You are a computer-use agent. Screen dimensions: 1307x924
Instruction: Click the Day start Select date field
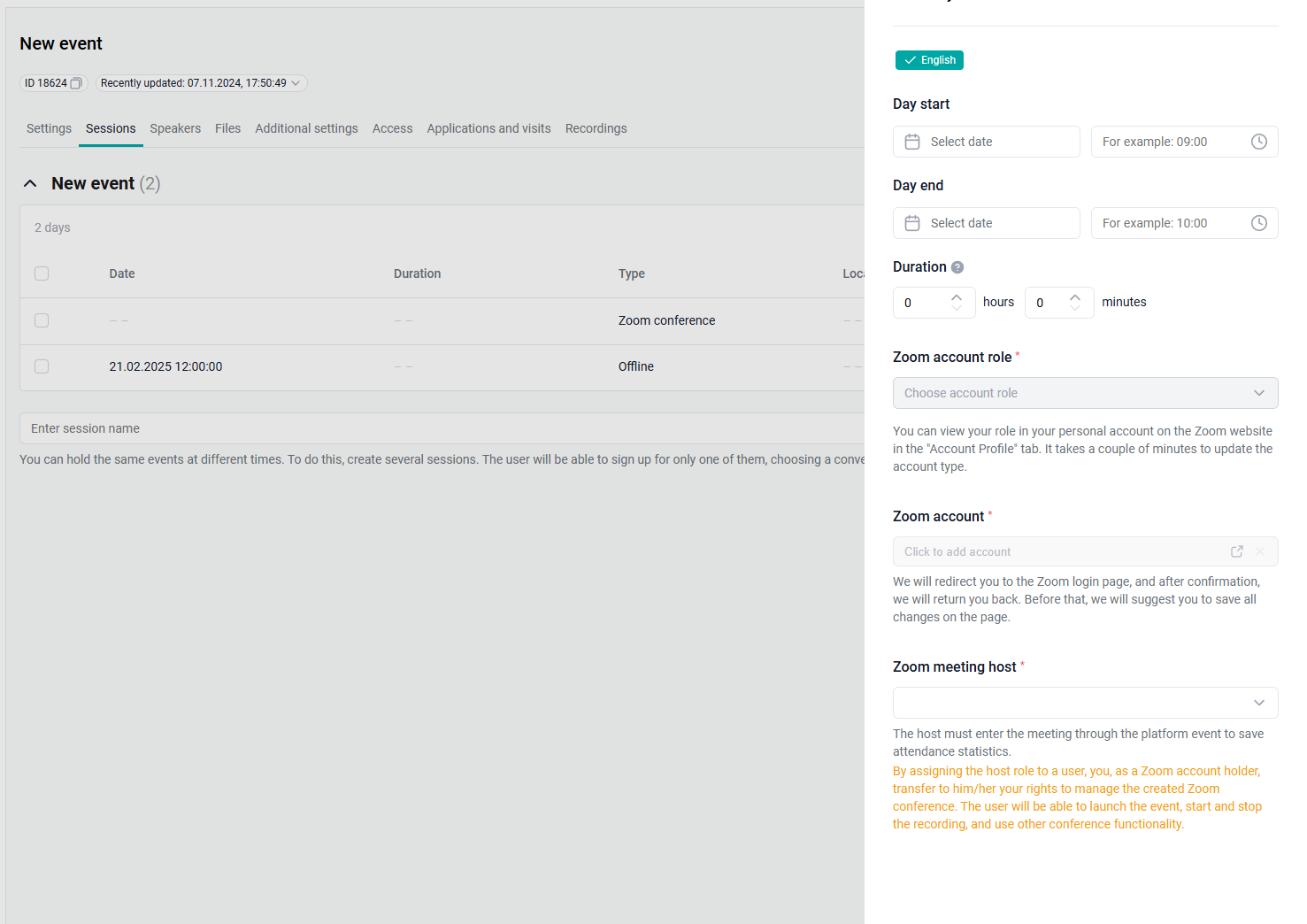[986, 142]
